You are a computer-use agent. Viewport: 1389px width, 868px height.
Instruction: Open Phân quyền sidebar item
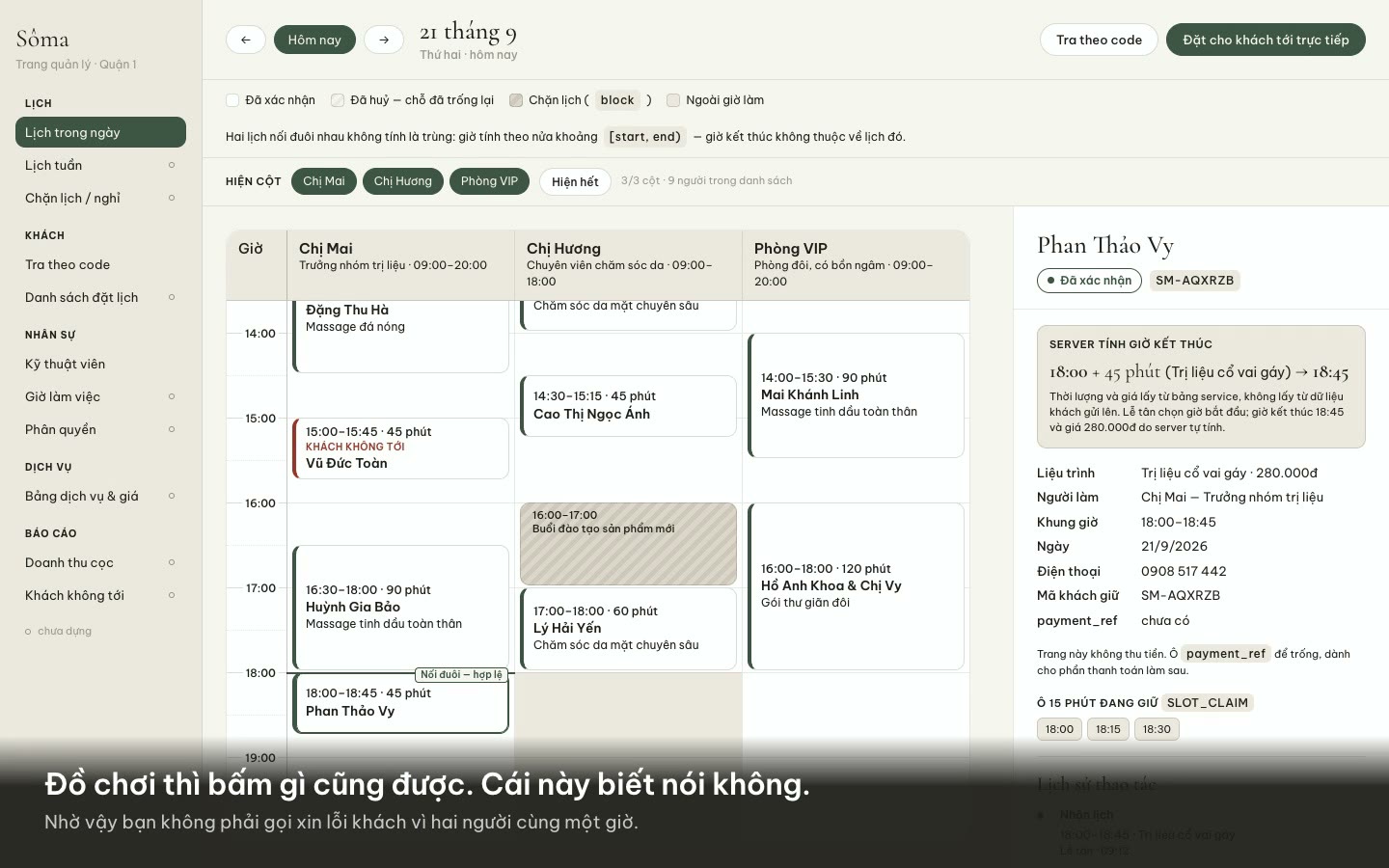[100, 429]
